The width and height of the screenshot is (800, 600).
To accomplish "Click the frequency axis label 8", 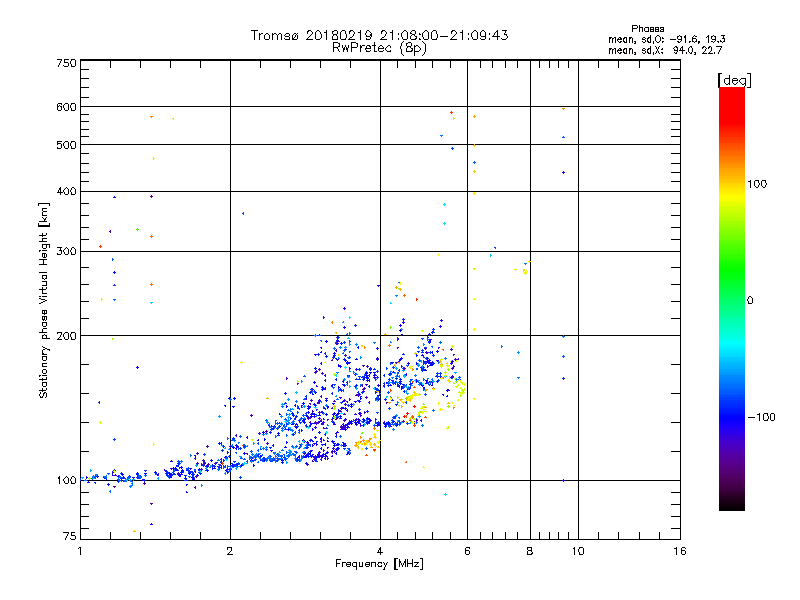I will pos(530,551).
